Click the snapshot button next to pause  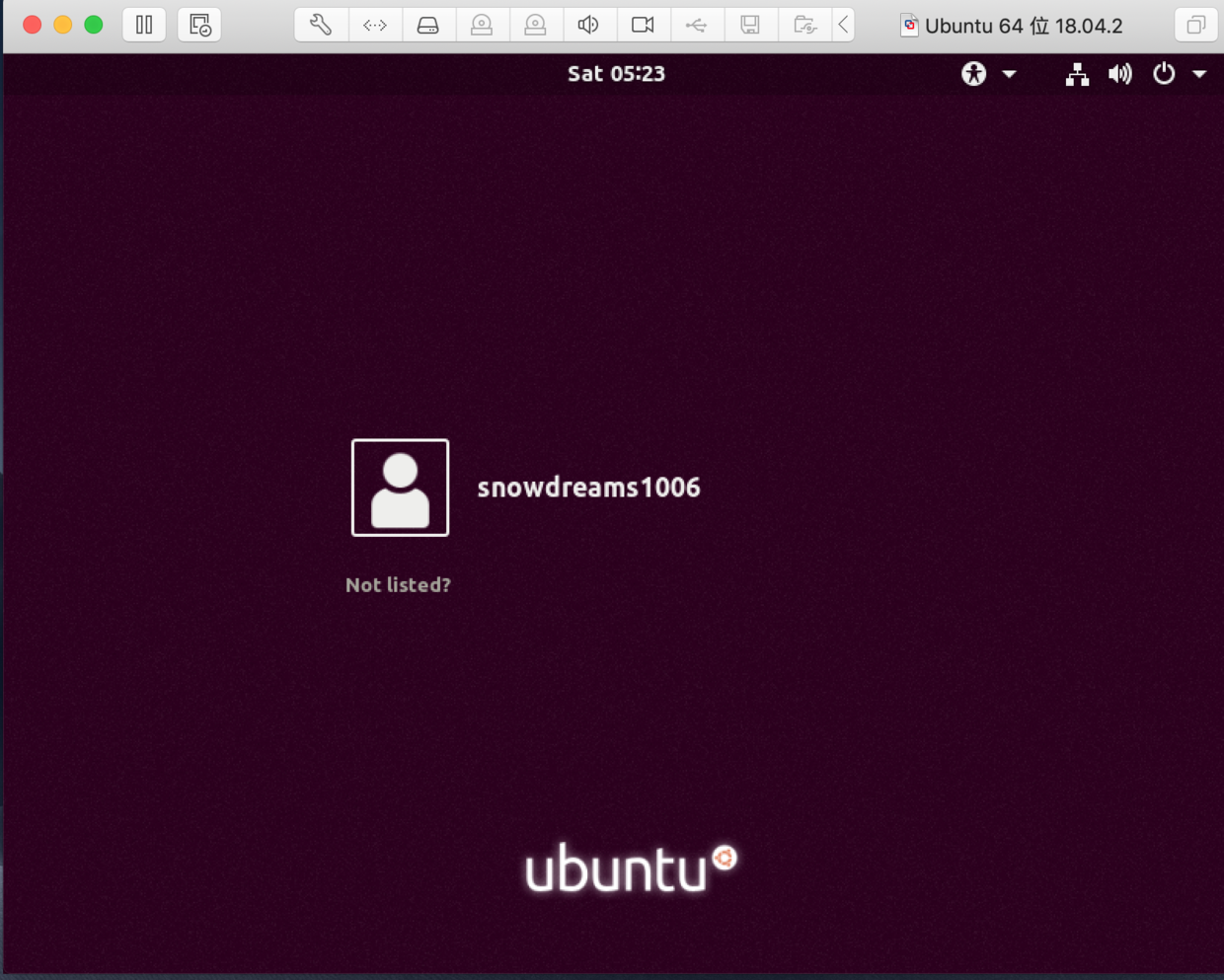click(x=199, y=25)
